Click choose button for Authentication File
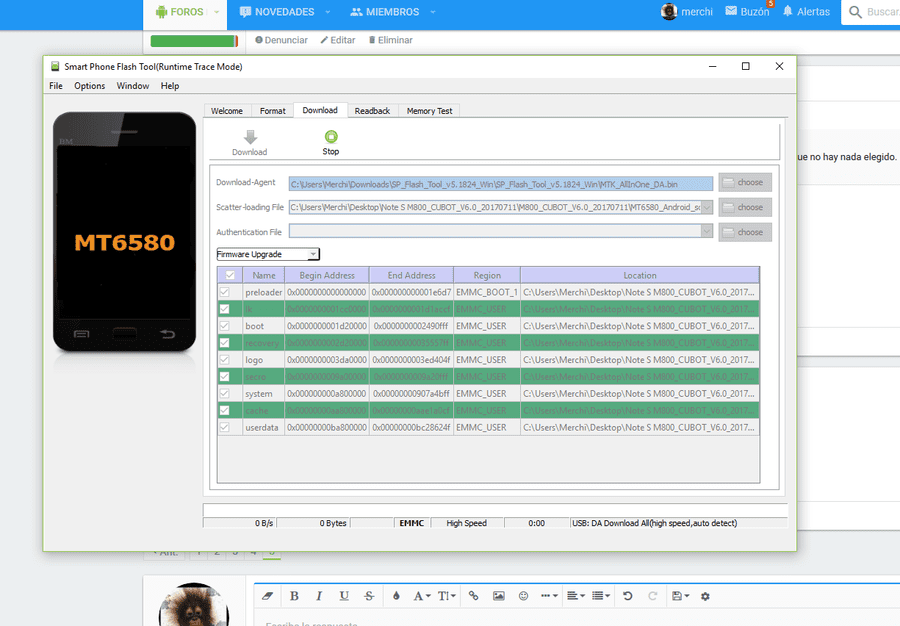 [x=745, y=232]
